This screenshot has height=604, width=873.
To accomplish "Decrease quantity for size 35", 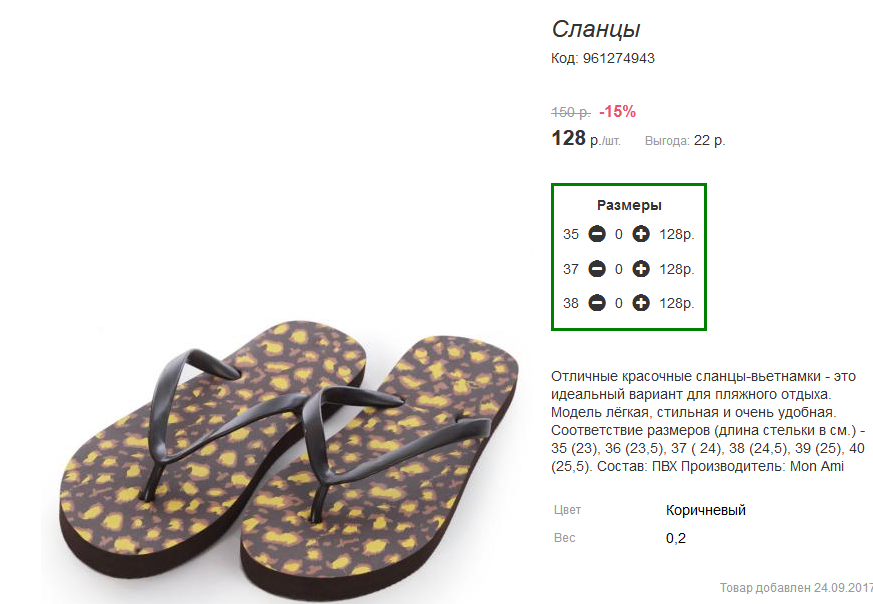I will 597,234.
